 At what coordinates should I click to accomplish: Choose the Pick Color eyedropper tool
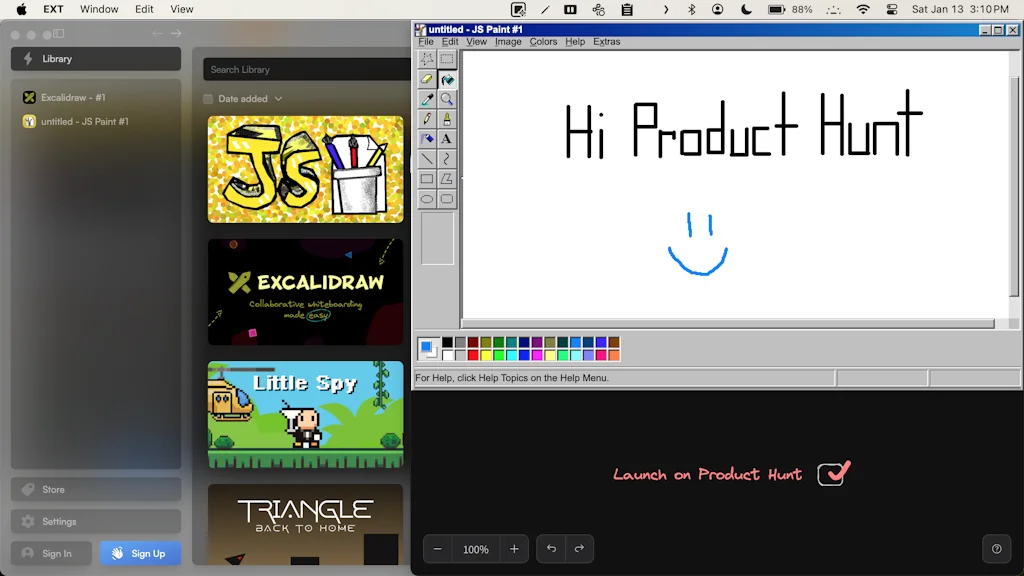(427, 99)
